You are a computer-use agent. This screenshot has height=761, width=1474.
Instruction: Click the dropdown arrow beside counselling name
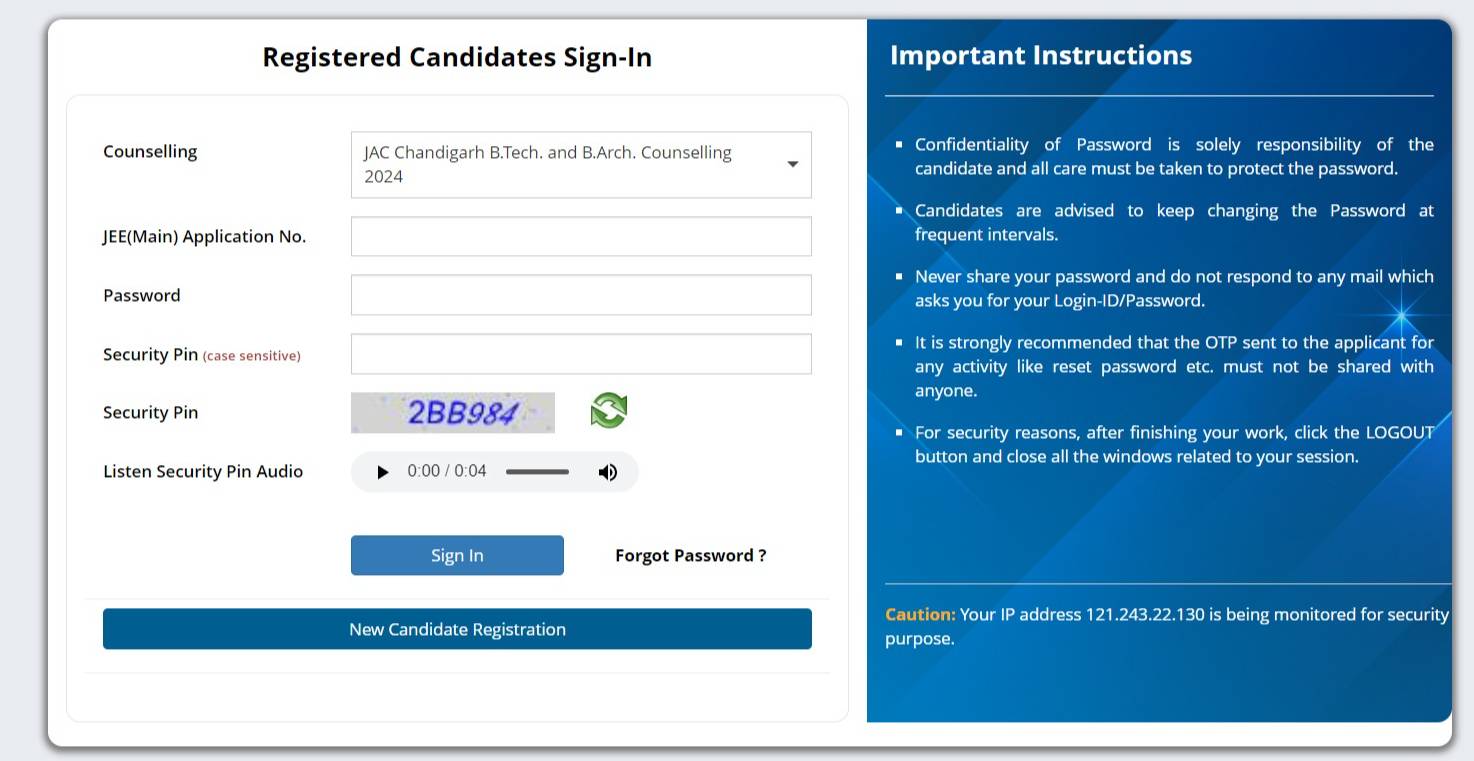tap(791, 164)
